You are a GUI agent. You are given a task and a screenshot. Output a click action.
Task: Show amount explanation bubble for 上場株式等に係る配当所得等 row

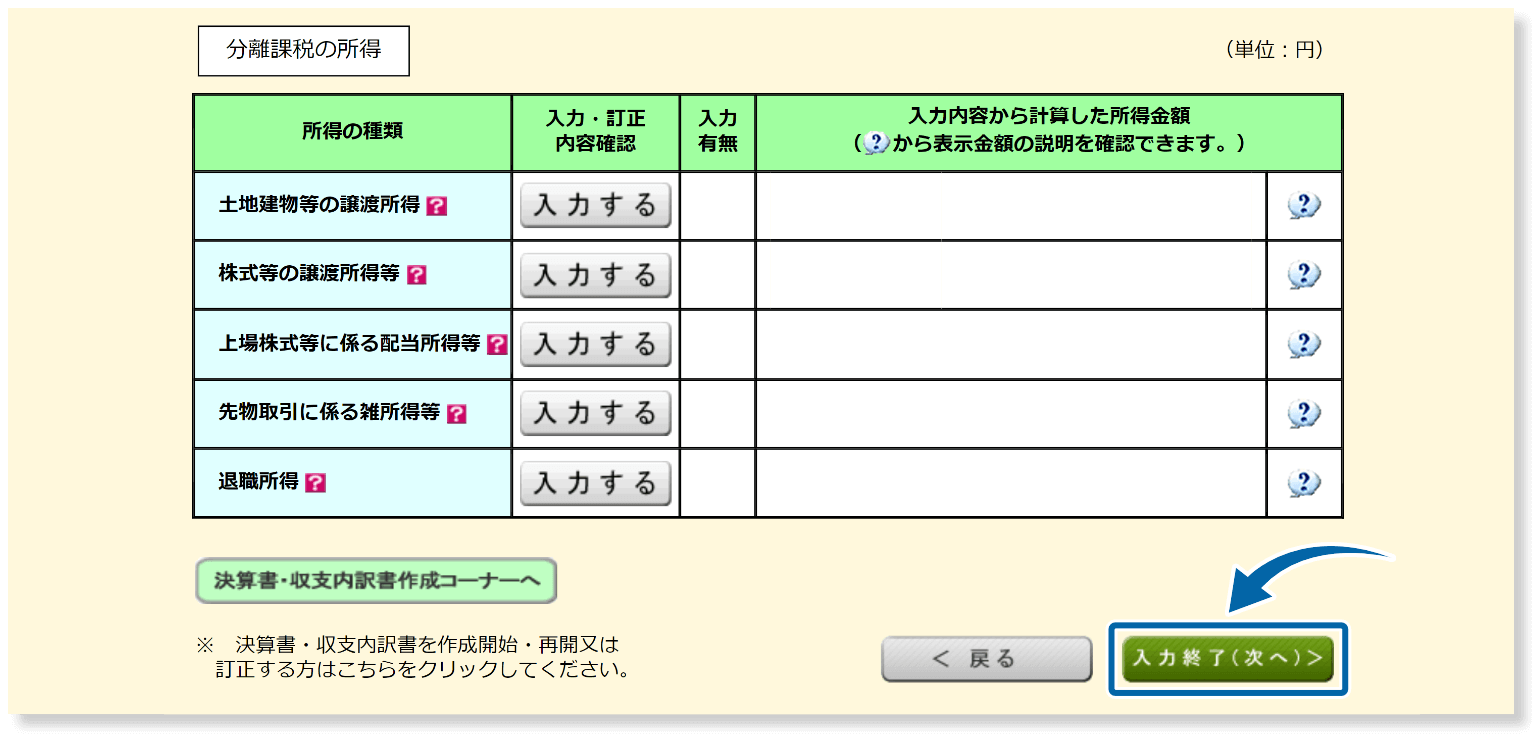click(x=1303, y=345)
